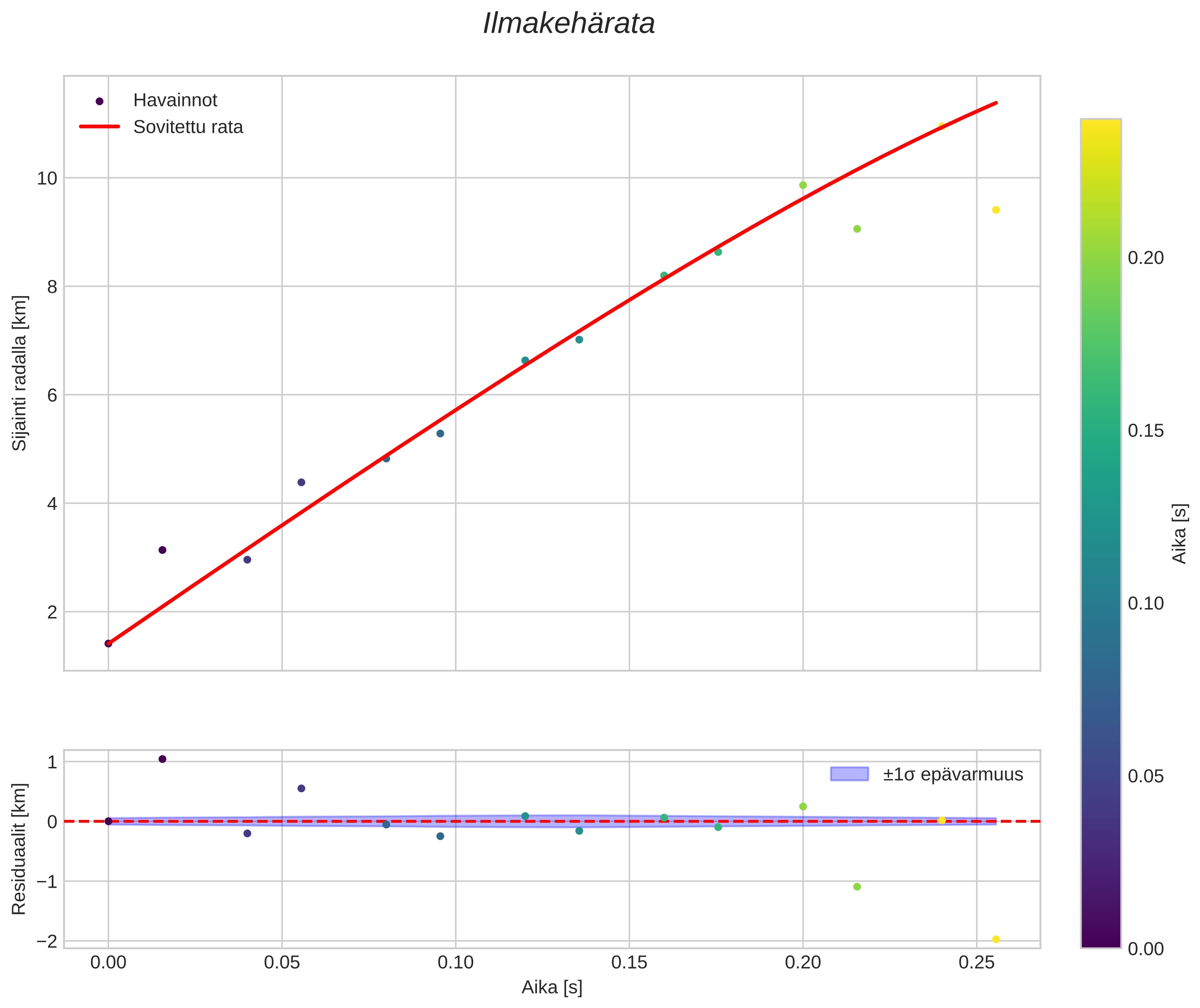This screenshot has width=1200, height=1008.
Task: Click the Ilmakehärata chart title
Action: click(568, 24)
